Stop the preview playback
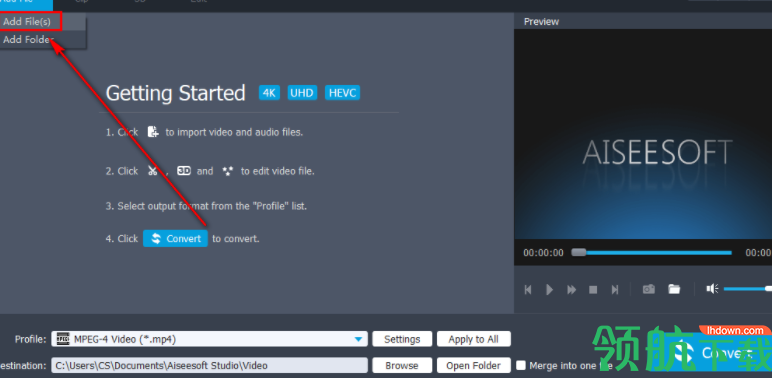 593,289
